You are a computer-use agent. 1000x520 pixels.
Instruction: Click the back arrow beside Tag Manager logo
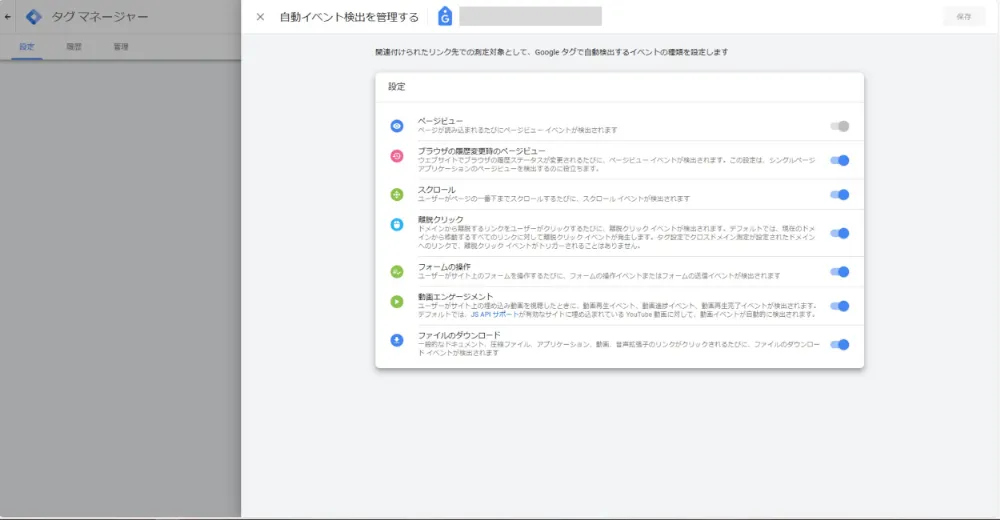pyautogui.click(x=8, y=17)
